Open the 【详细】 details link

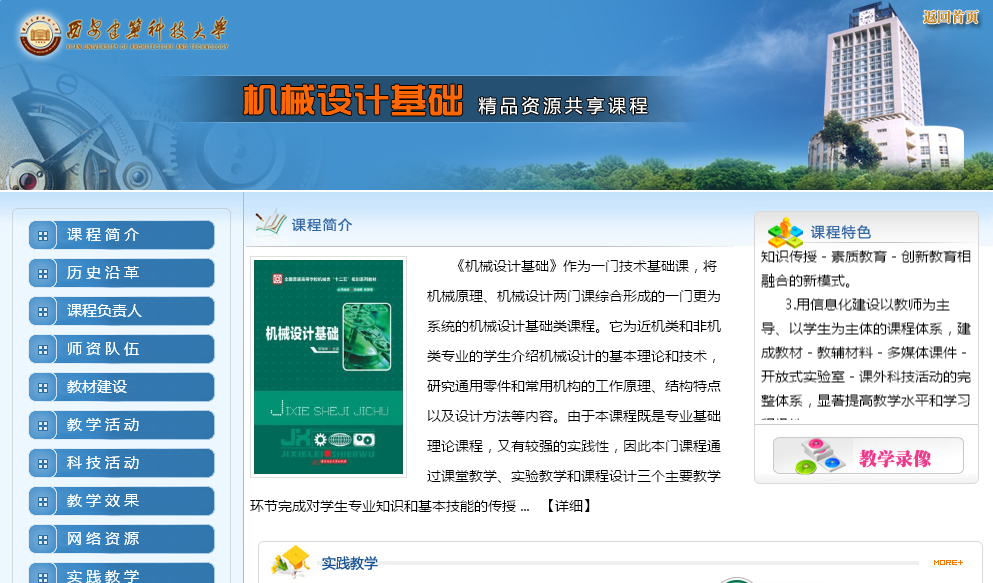[x=567, y=506]
